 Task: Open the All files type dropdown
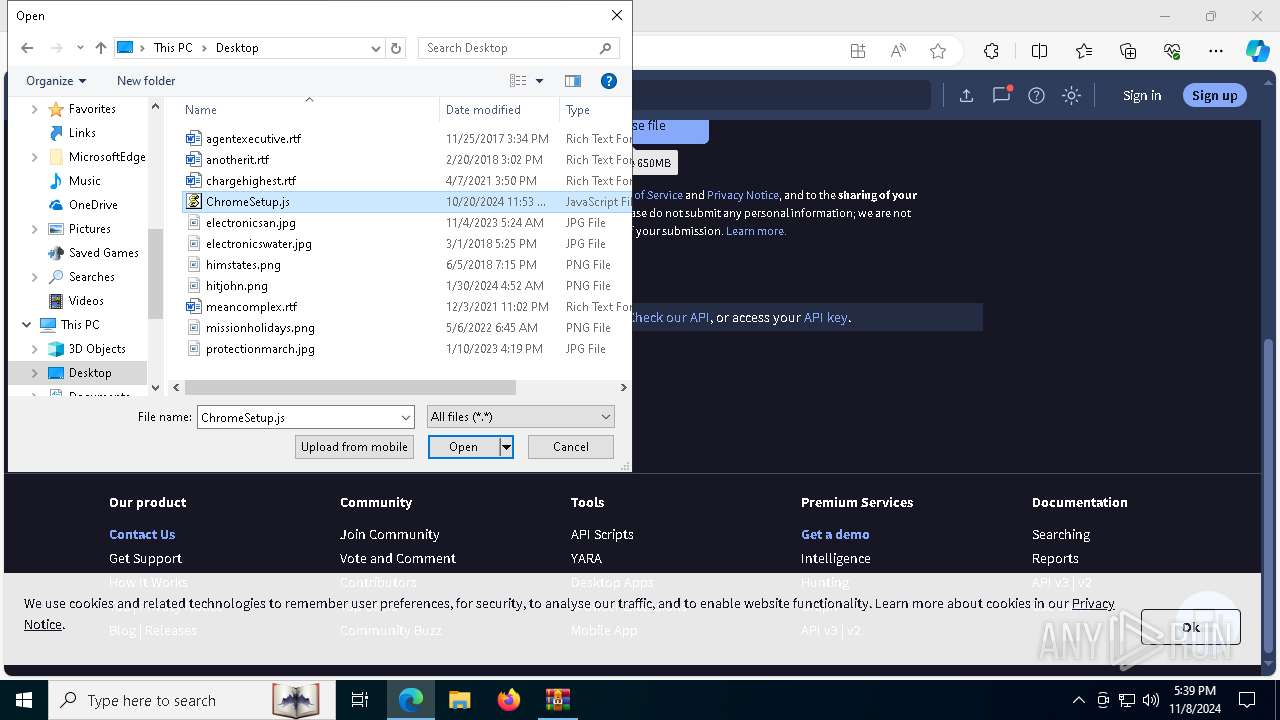point(520,417)
